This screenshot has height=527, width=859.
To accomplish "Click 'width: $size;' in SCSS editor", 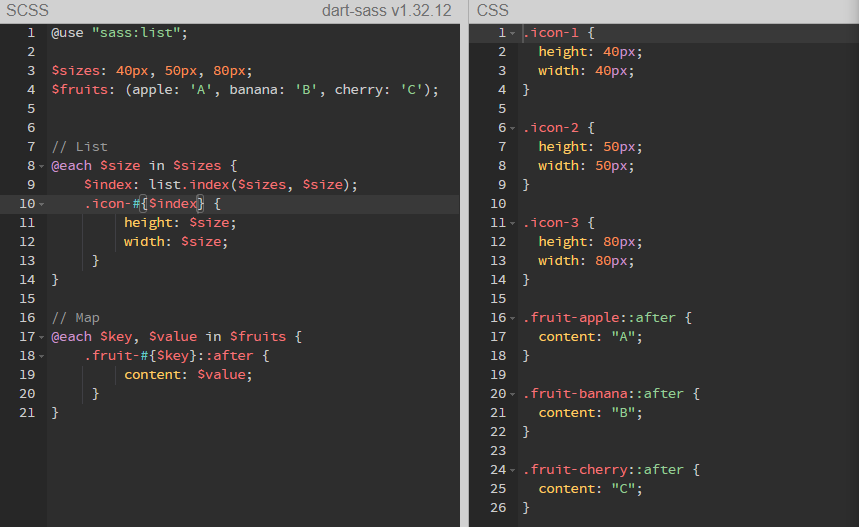I will [x=176, y=242].
